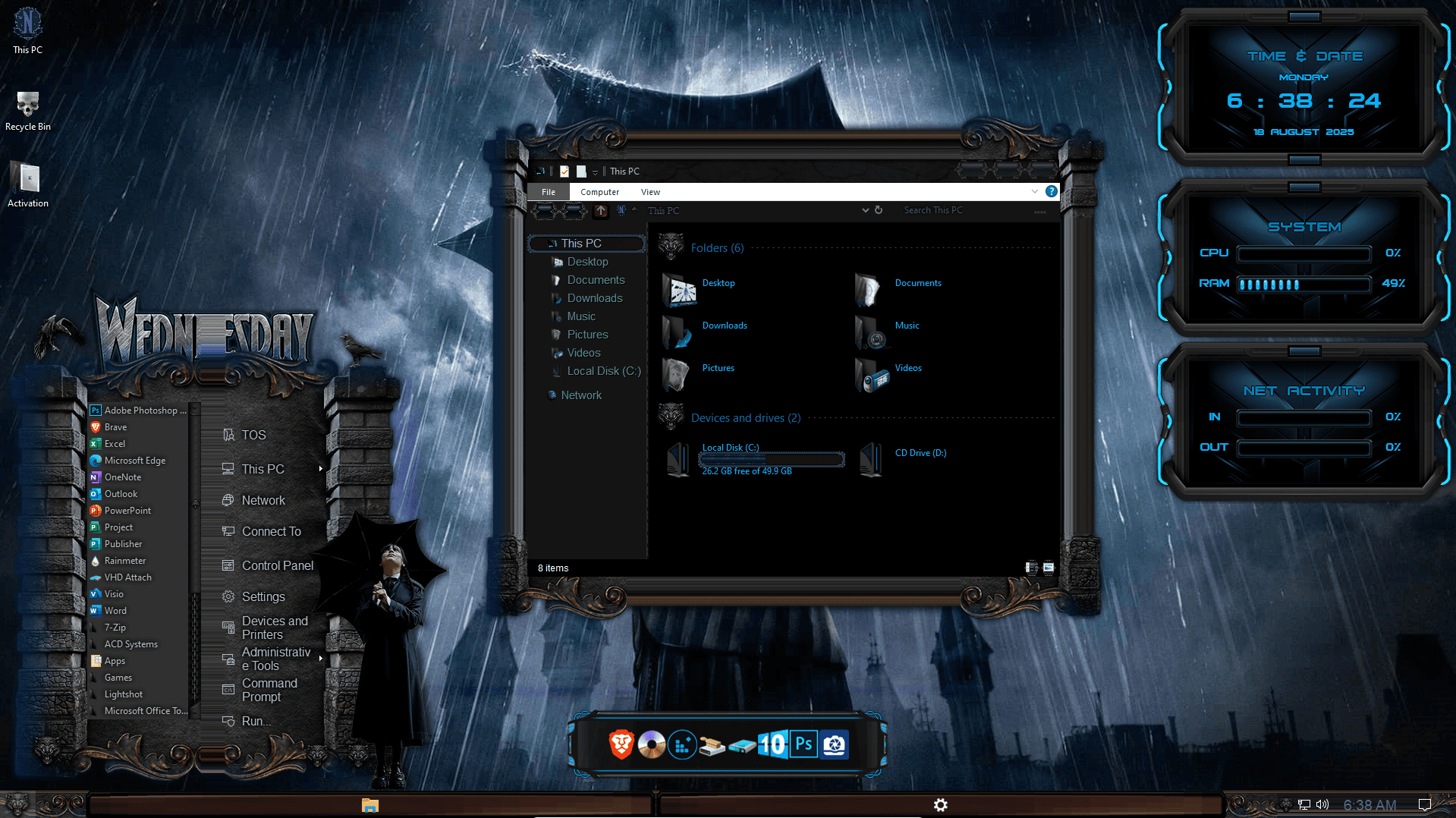
Task: Launch Rainmeter from program list
Action: 125,561
